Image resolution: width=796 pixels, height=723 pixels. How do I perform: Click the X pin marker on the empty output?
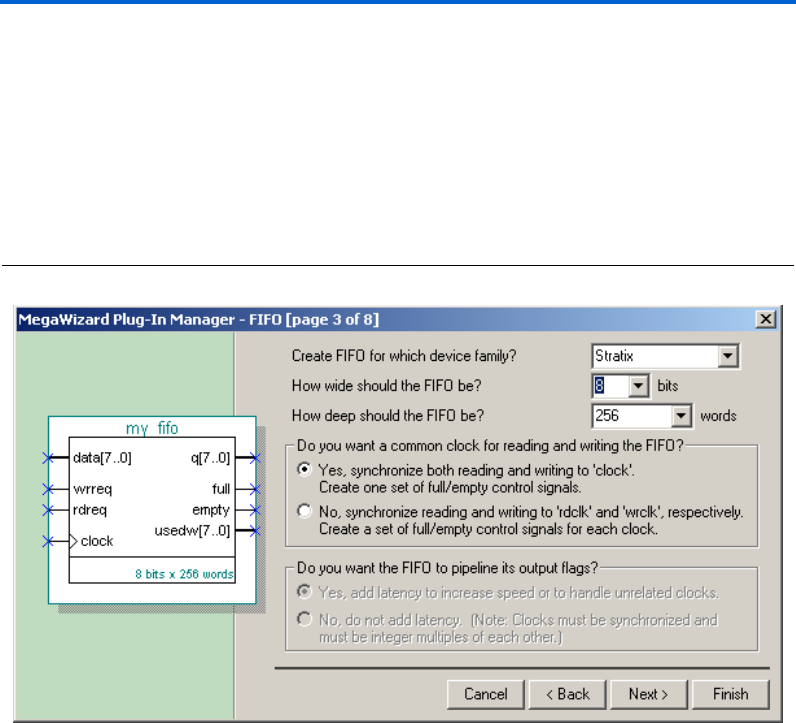pos(255,510)
